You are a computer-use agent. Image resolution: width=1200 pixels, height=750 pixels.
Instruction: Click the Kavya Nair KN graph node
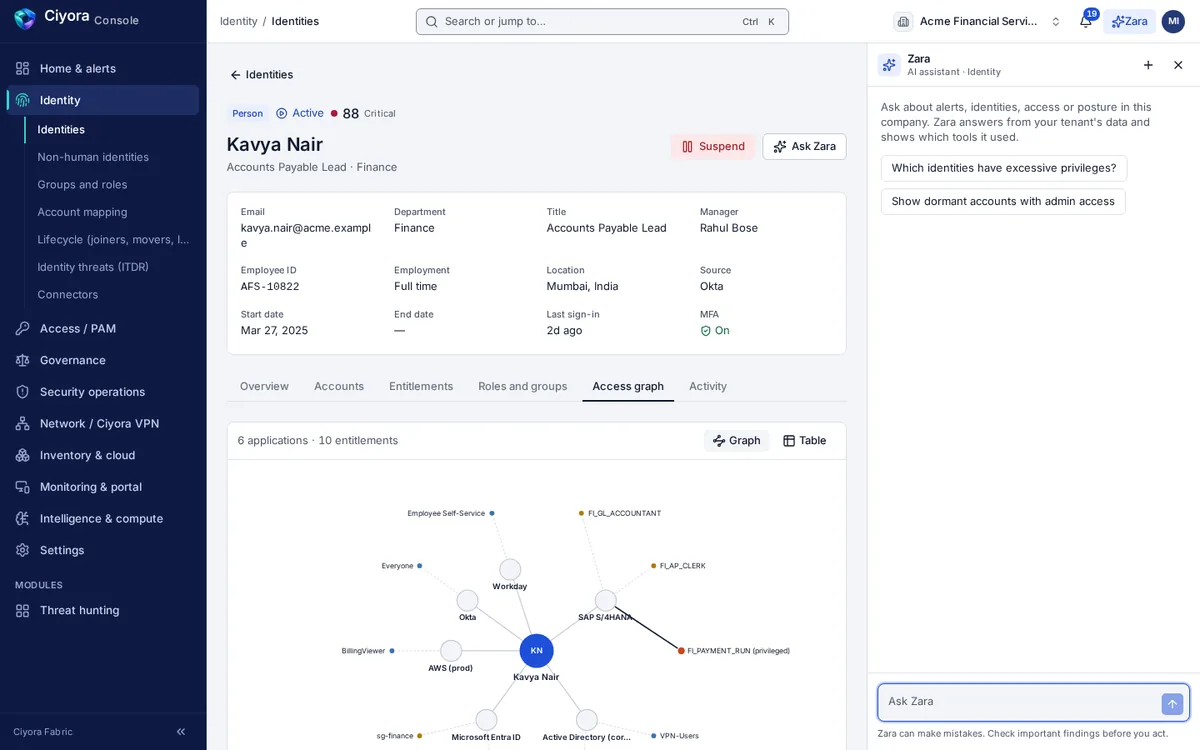(x=537, y=650)
